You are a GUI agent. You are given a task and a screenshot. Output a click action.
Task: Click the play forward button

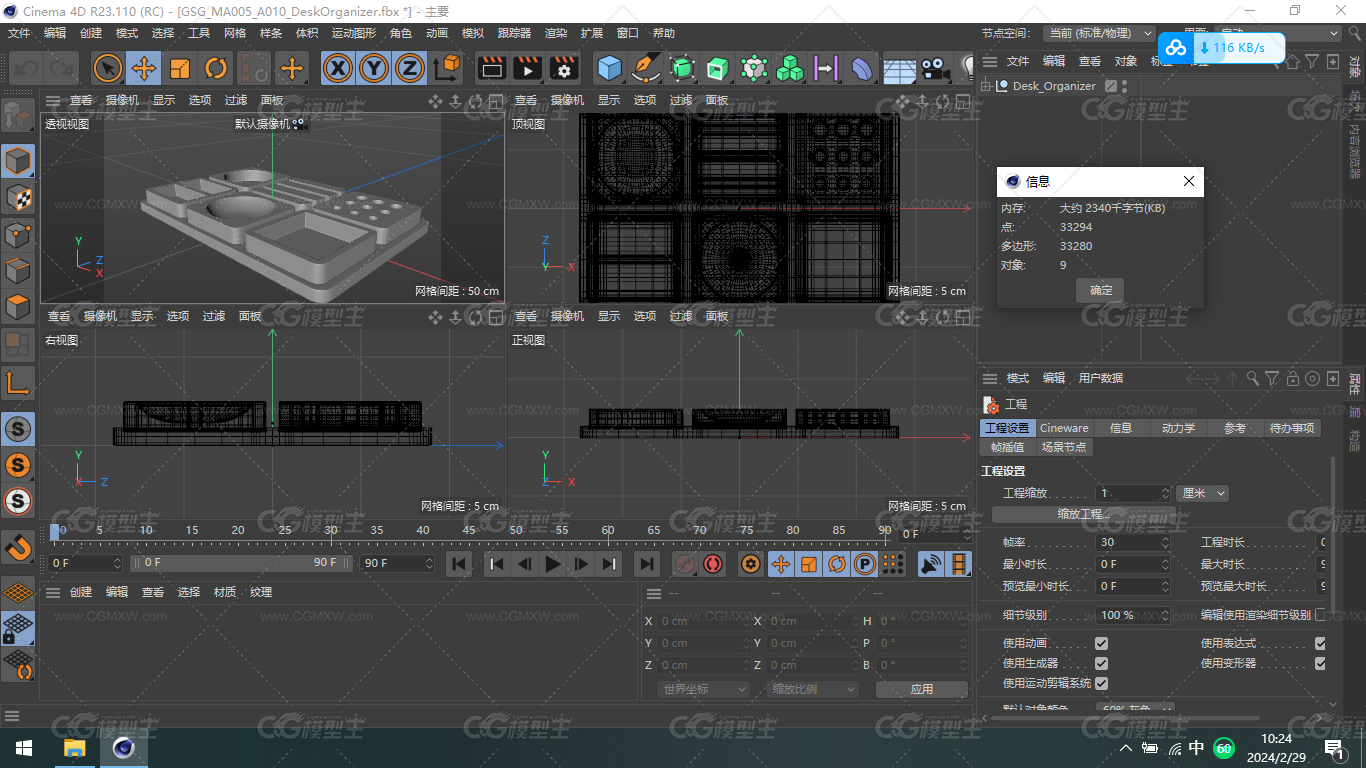552,565
